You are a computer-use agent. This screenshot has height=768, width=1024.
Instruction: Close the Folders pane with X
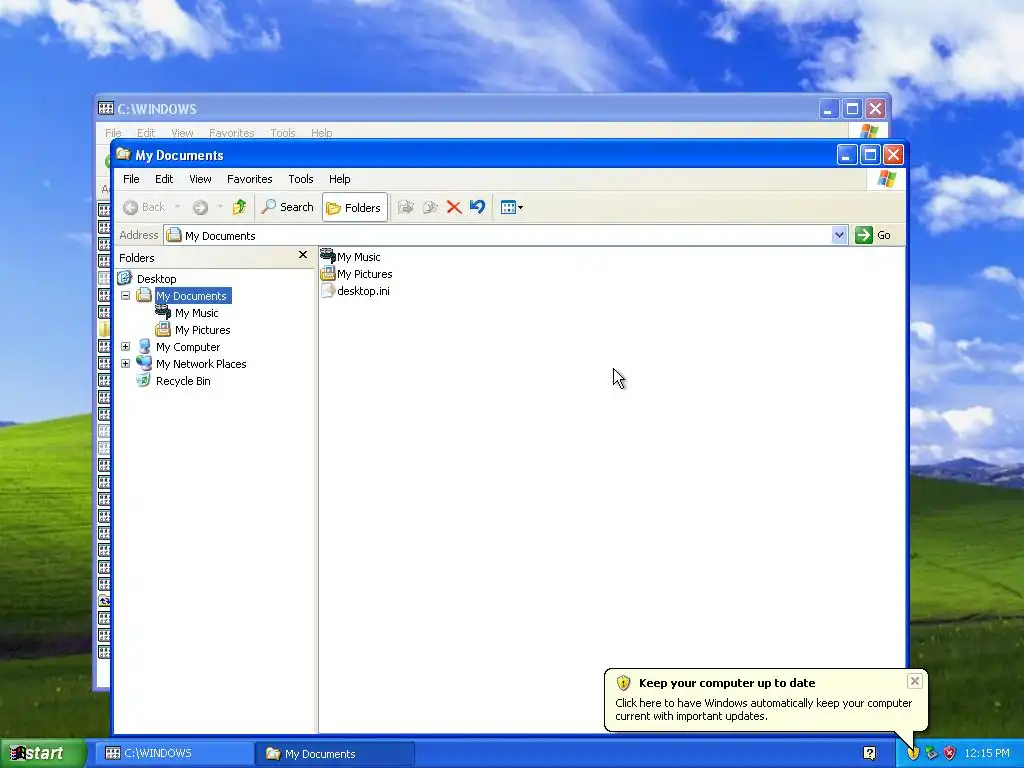pyautogui.click(x=302, y=255)
